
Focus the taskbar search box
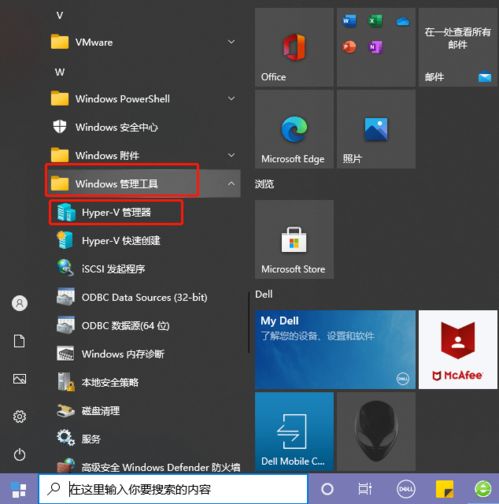click(x=173, y=489)
